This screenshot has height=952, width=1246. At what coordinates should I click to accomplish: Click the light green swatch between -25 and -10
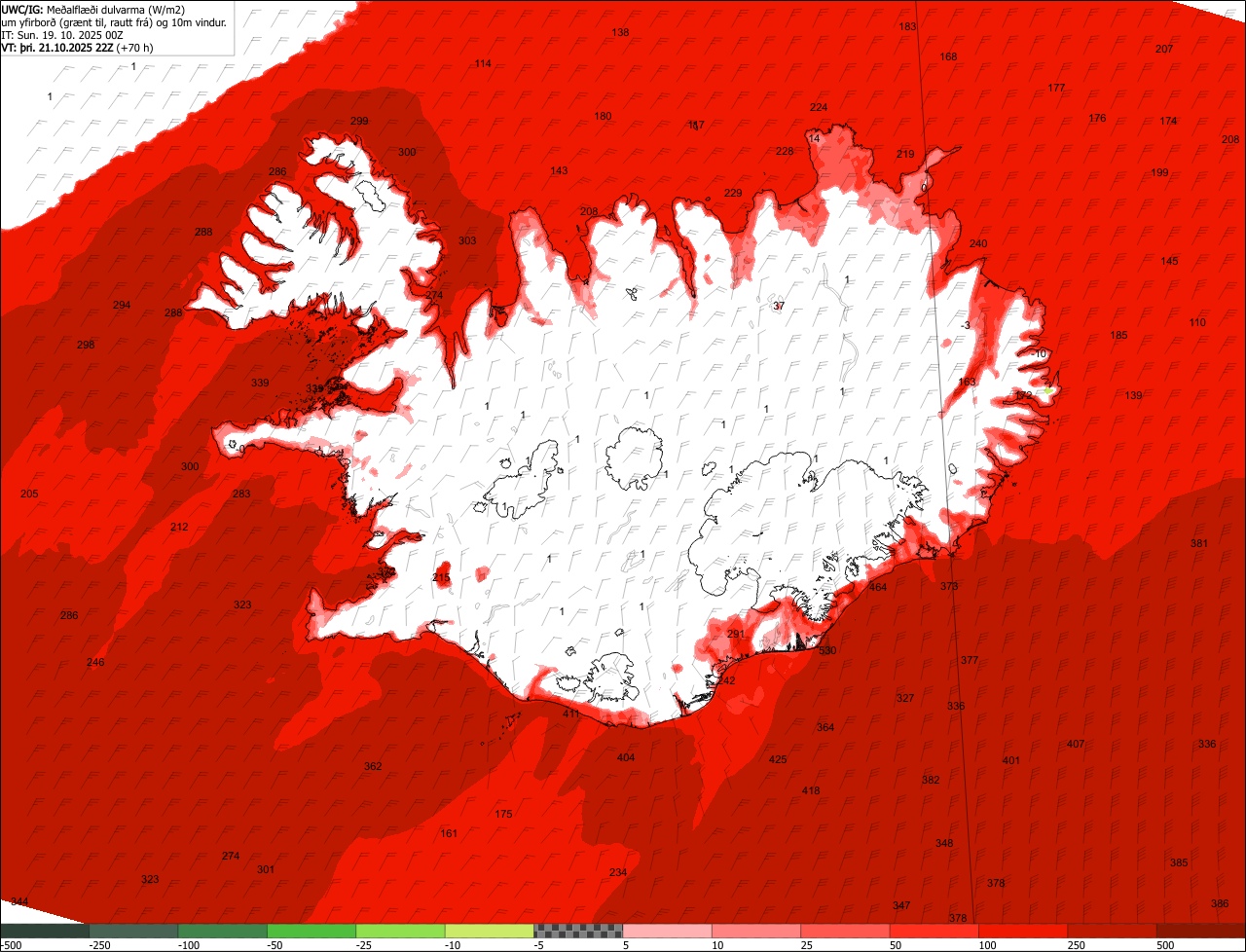(400, 931)
